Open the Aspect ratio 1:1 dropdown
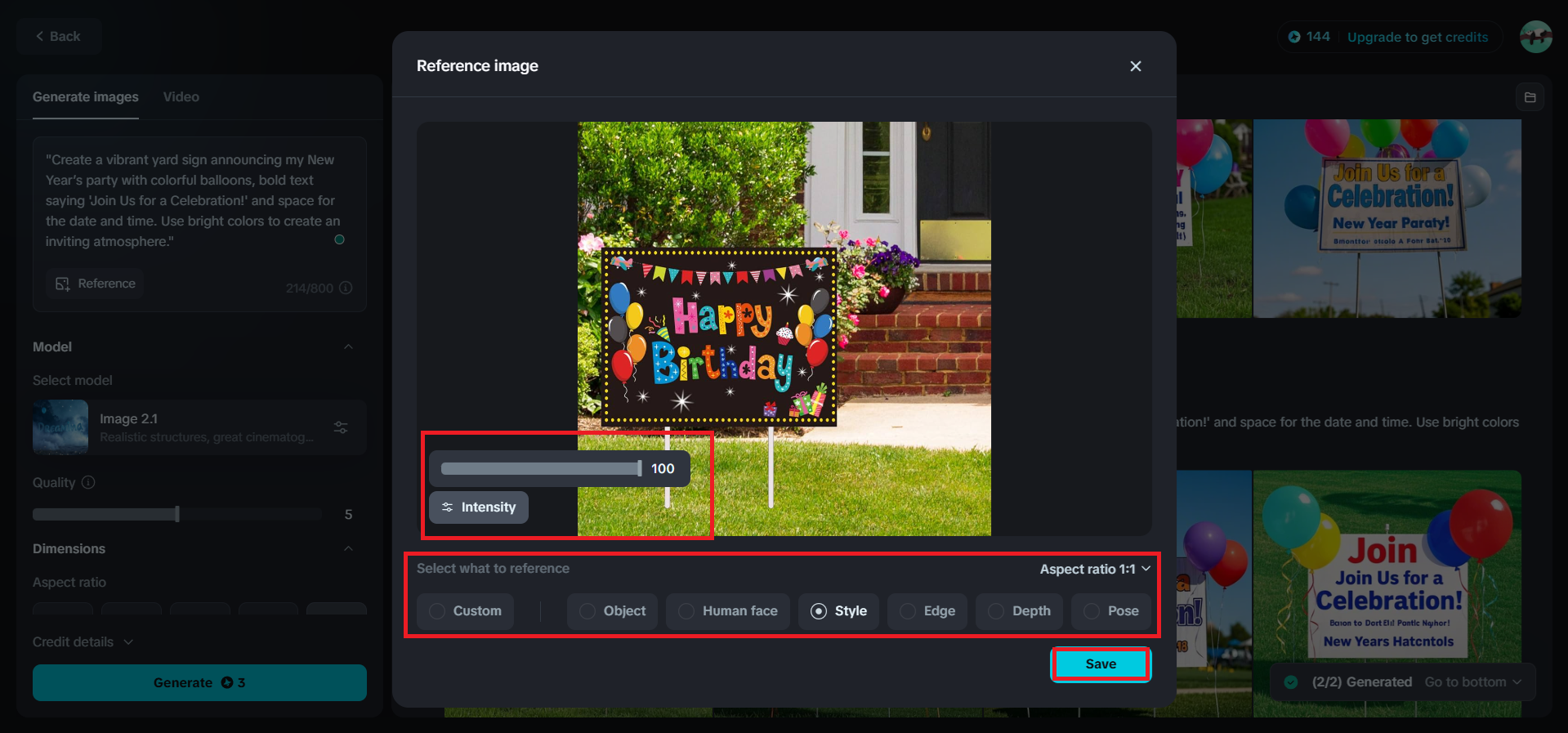Image resolution: width=1568 pixels, height=733 pixels. (x=1095, y=569)
